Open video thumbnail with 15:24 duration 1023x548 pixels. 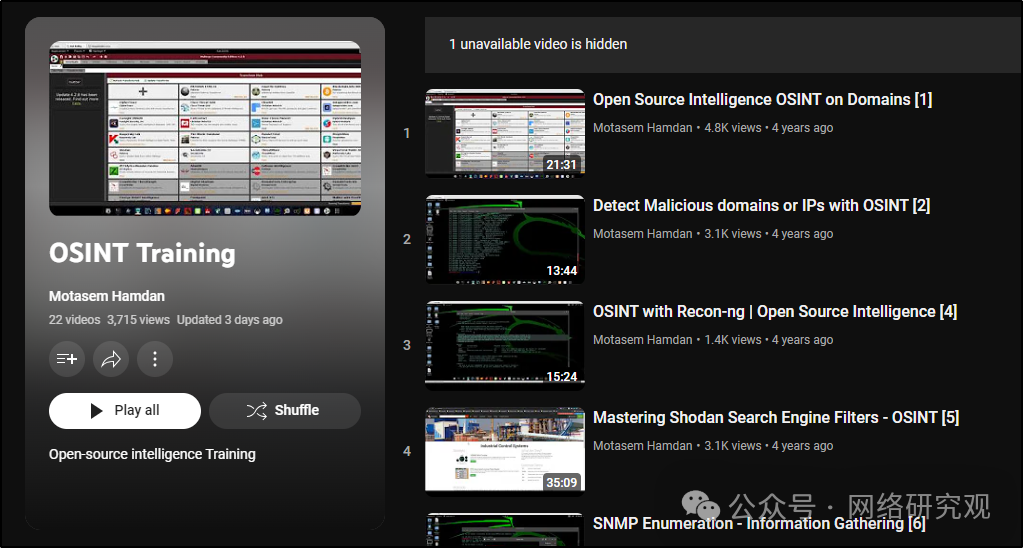[x=505, y=346]
